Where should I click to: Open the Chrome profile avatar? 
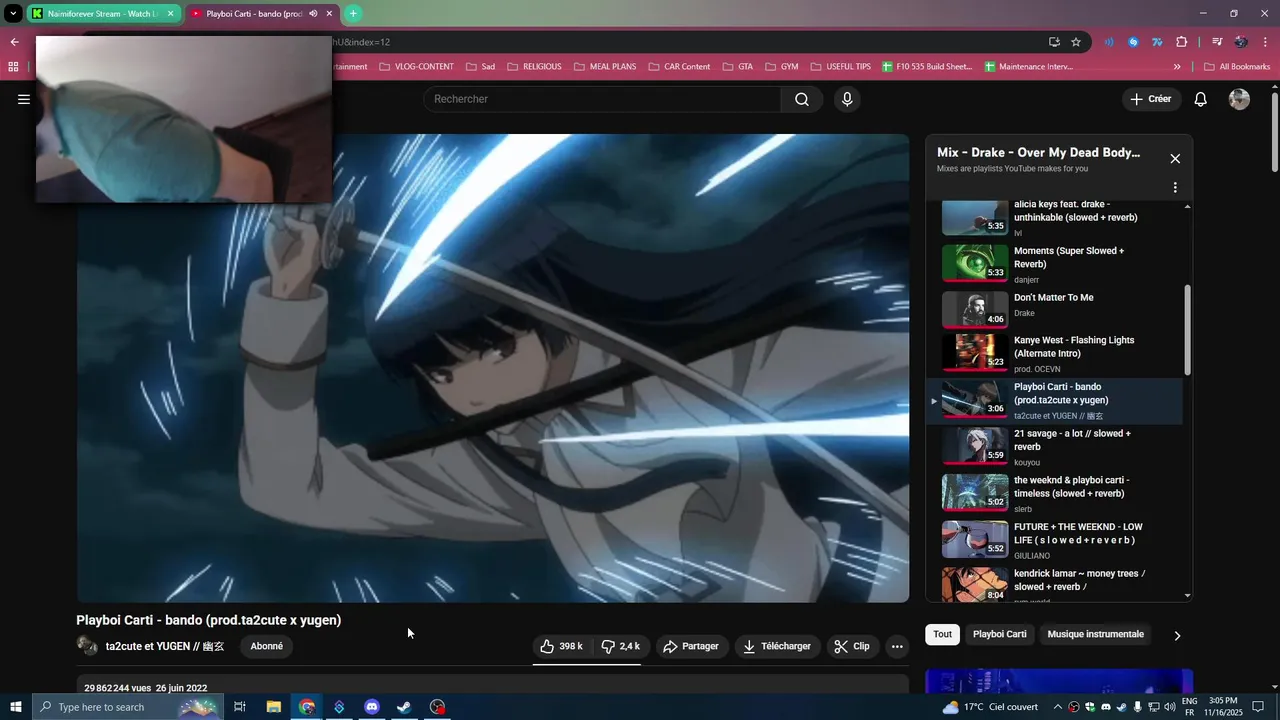point(1241,42)
